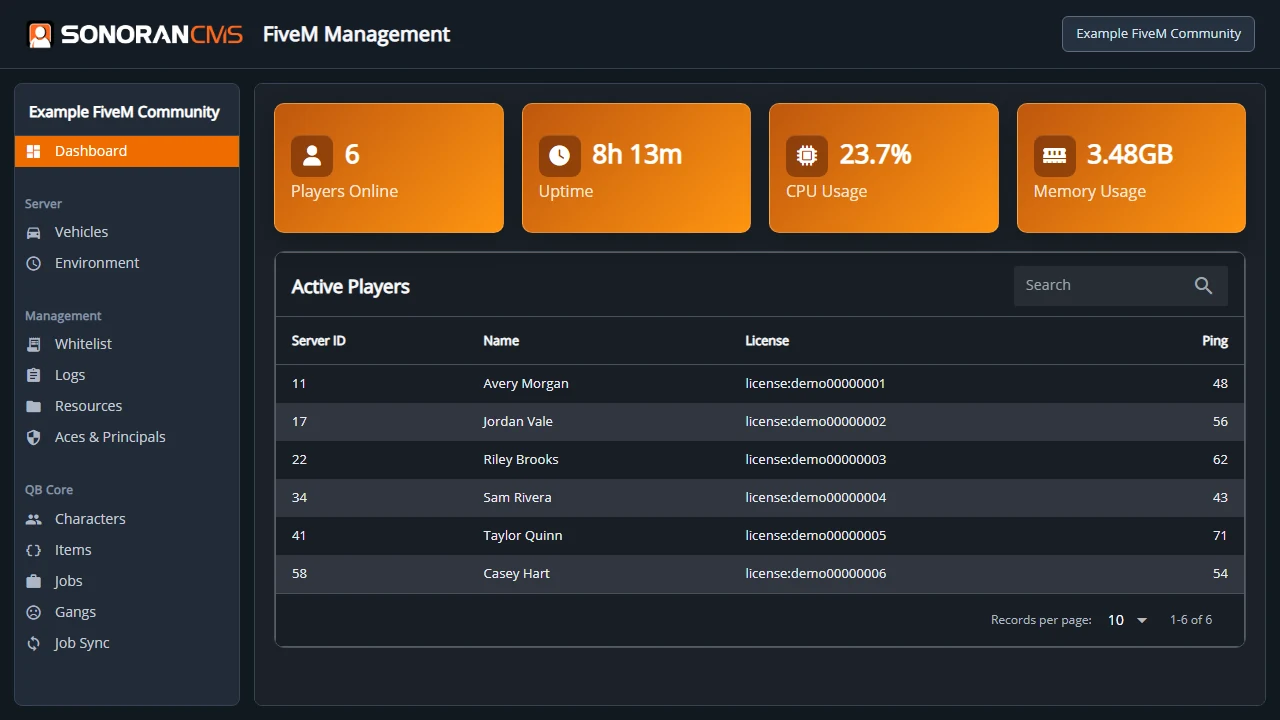The image size is (1280, 720).
Task: Click the Active Players search field
Action: tap(1120, 286)
